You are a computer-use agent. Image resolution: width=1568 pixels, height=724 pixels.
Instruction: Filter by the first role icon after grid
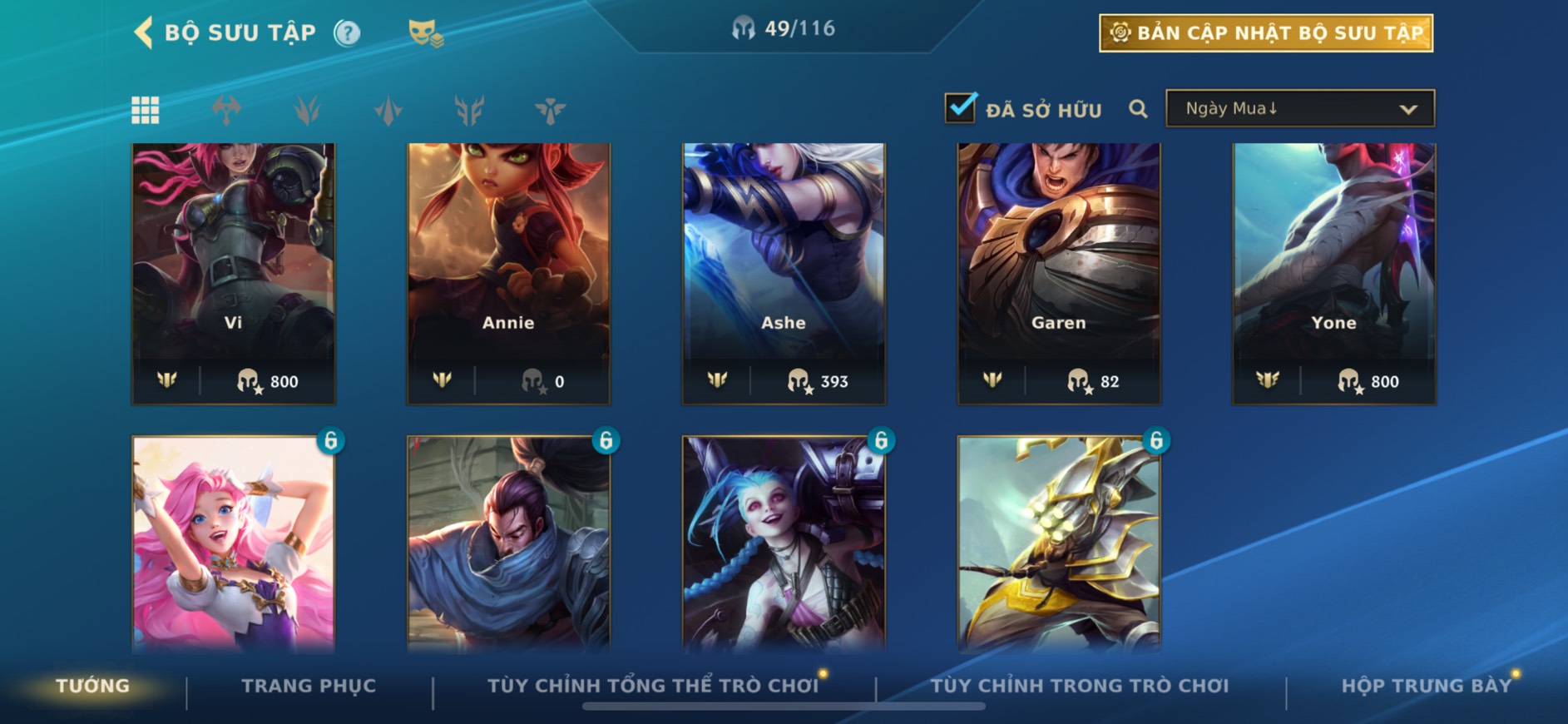click(x=226, y=109)
